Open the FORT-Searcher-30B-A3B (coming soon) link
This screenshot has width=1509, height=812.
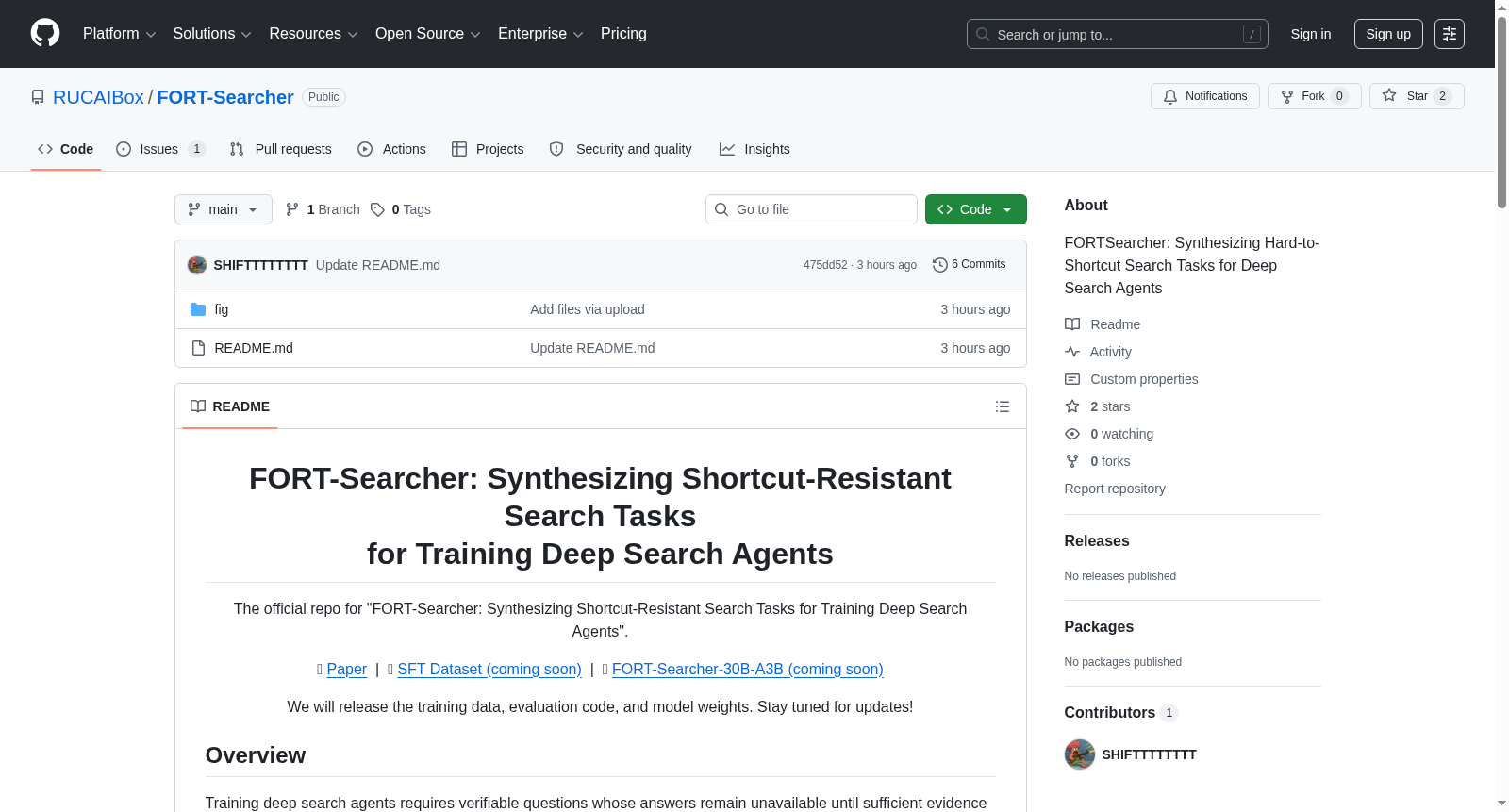tap(748, 670)
